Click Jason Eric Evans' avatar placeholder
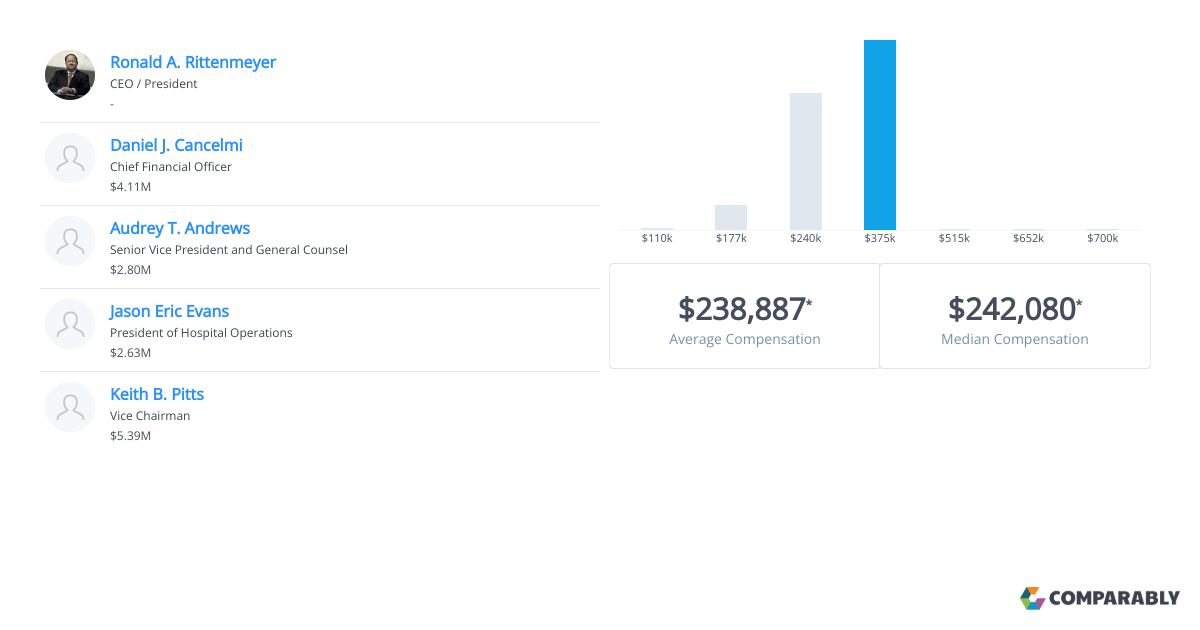 70,323
